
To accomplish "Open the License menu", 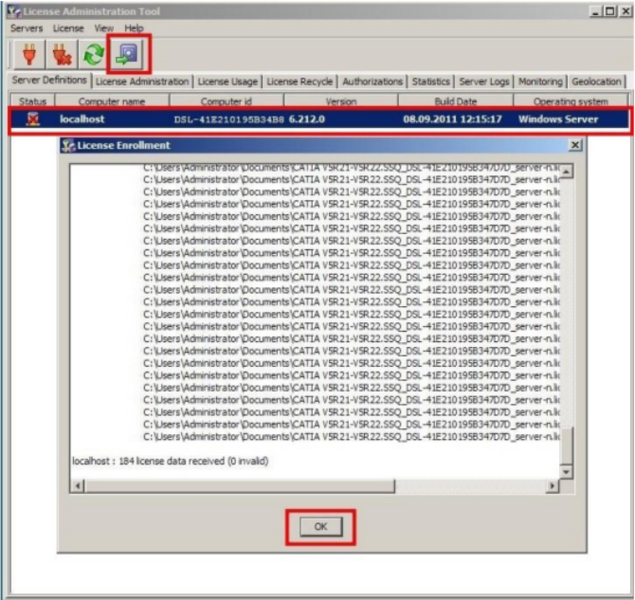I will click(x=68, y=28).
